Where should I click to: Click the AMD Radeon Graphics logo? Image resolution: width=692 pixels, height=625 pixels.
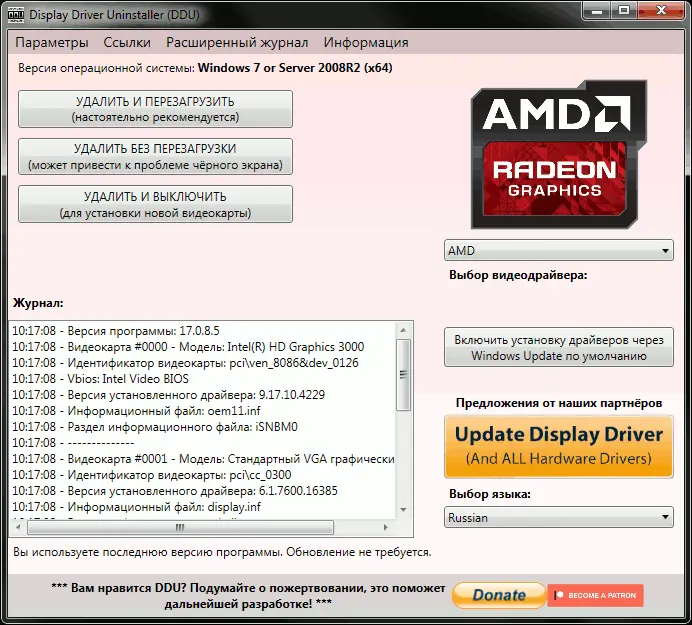tap(558, 154)
